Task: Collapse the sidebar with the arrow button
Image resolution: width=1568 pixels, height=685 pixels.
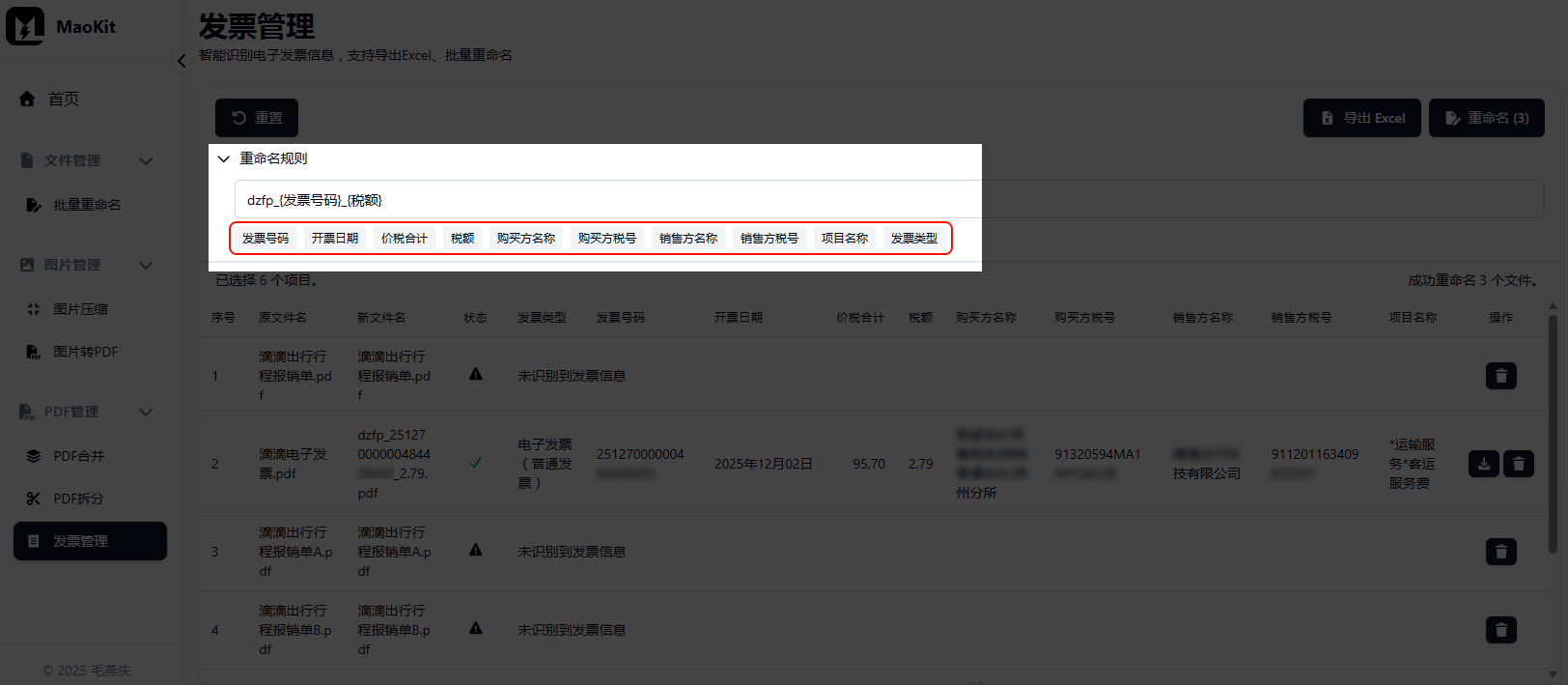Action: point(182,61)
